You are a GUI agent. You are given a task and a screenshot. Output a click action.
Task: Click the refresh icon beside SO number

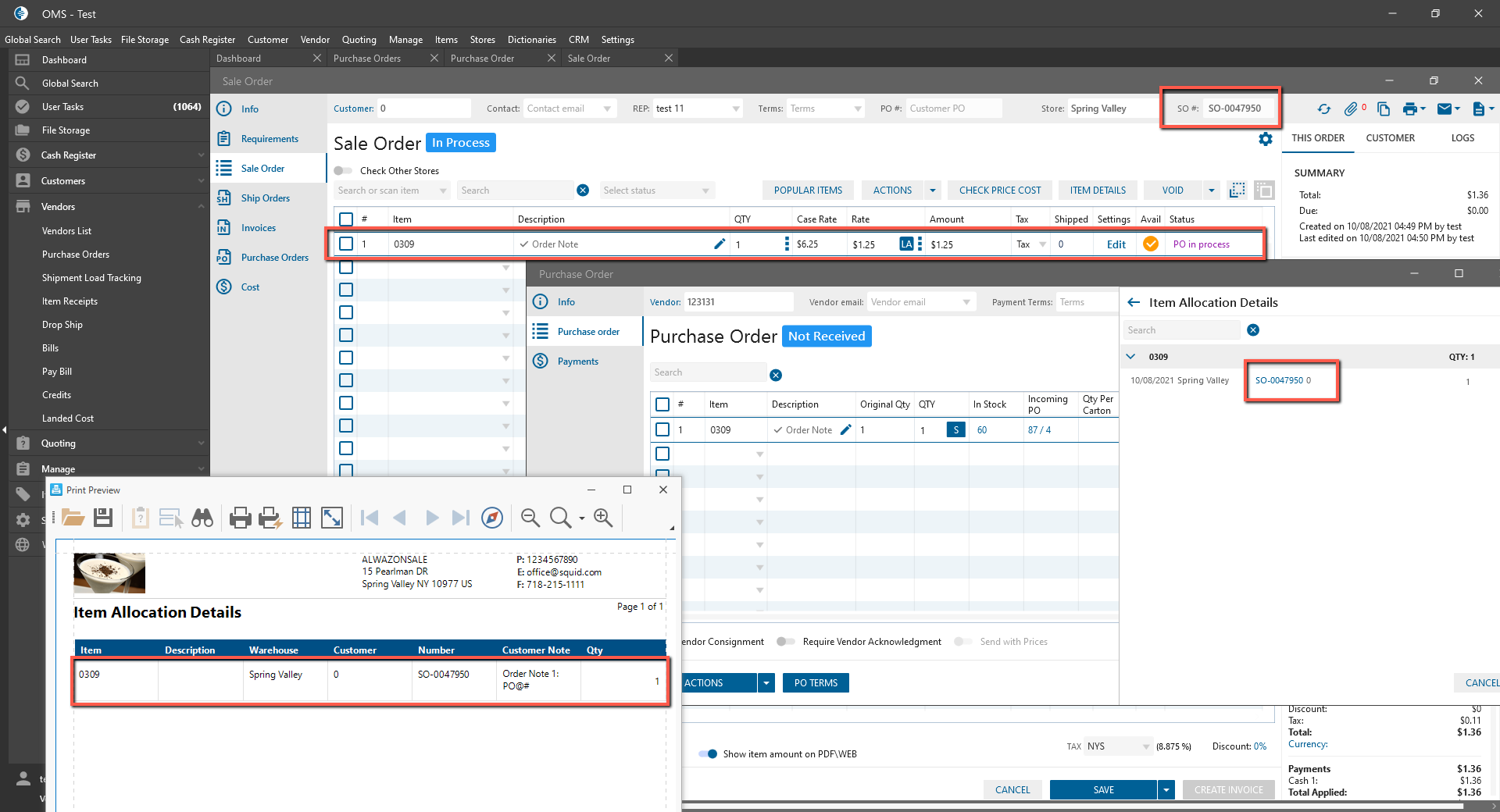click(1323, 109)
